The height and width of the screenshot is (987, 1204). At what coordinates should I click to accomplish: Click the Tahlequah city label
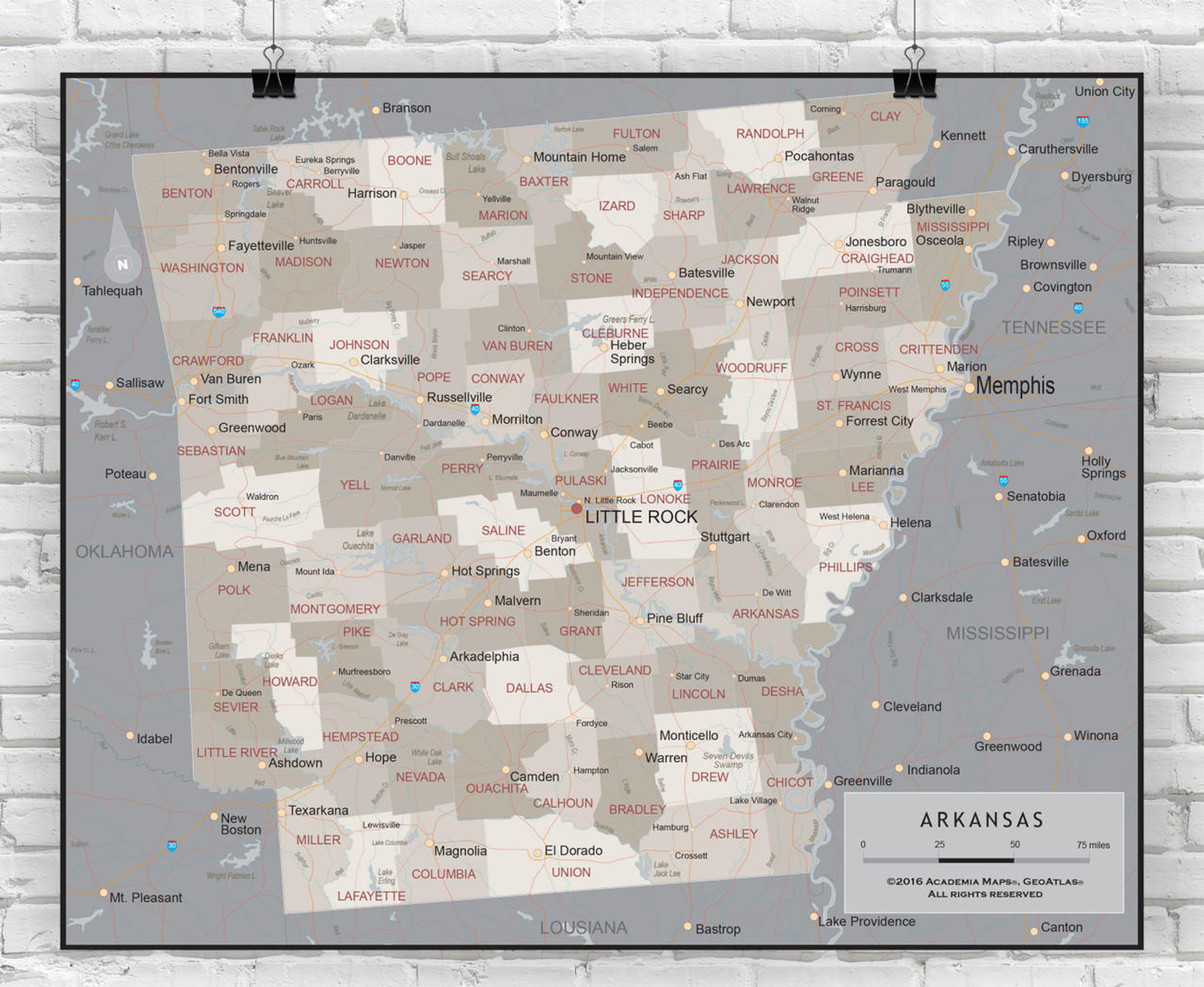112,291
